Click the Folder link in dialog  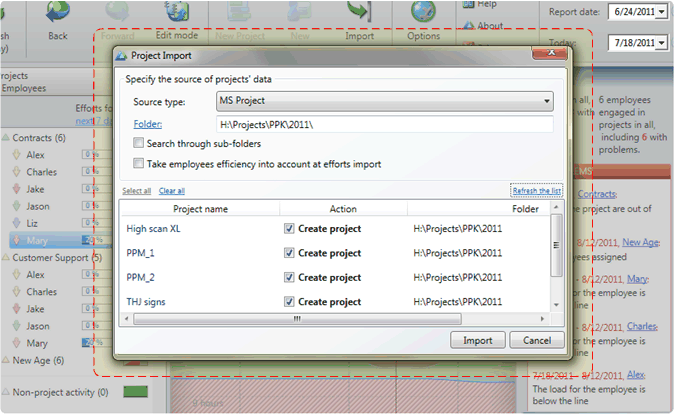click(x=148, y=124)
